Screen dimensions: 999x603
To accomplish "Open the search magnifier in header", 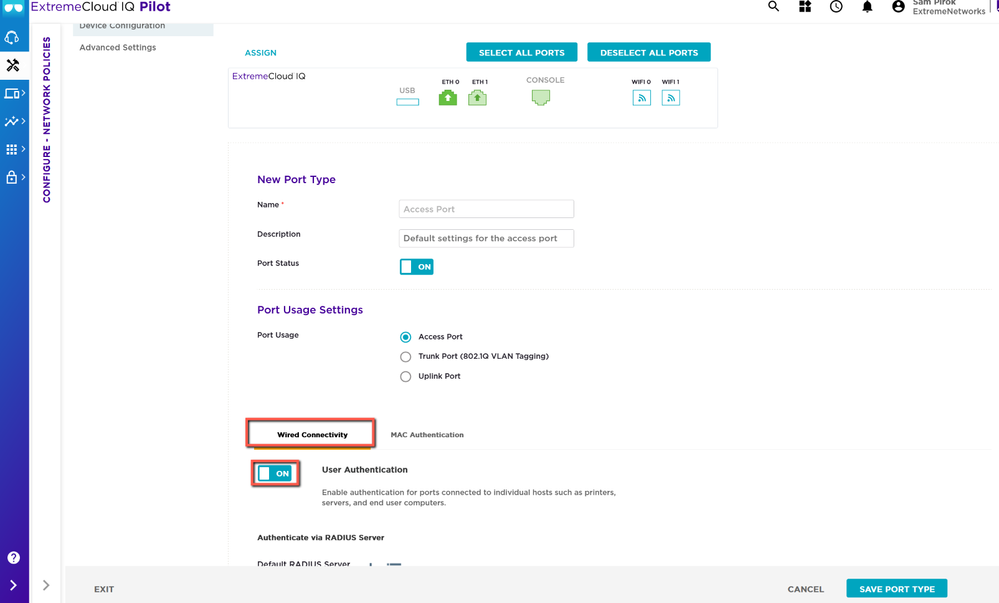I will click(x=773, y=7).
